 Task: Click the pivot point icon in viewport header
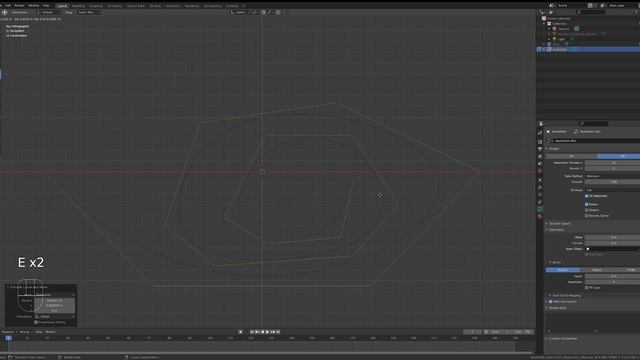(x=256, y=12)
